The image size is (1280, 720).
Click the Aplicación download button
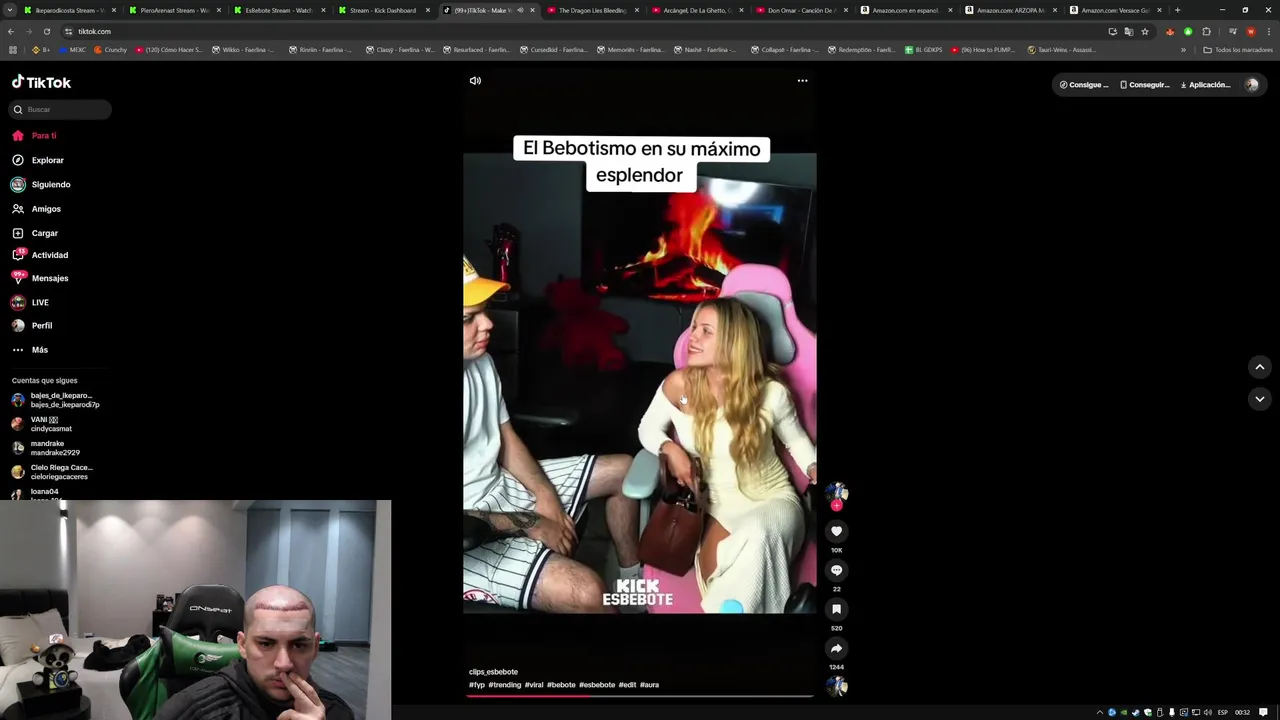tap(1205, 85)
